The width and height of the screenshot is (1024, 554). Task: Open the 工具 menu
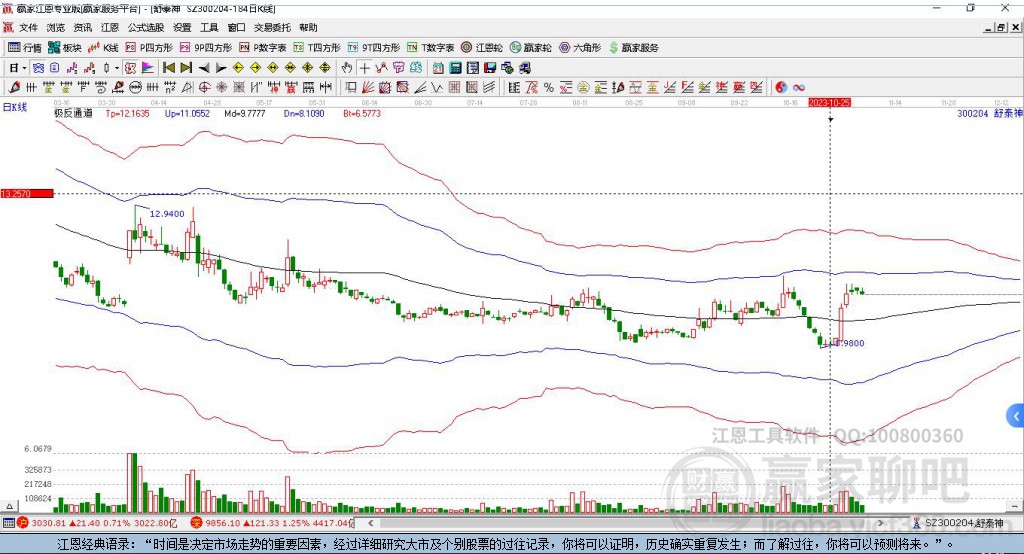click(x=209, y=27)
